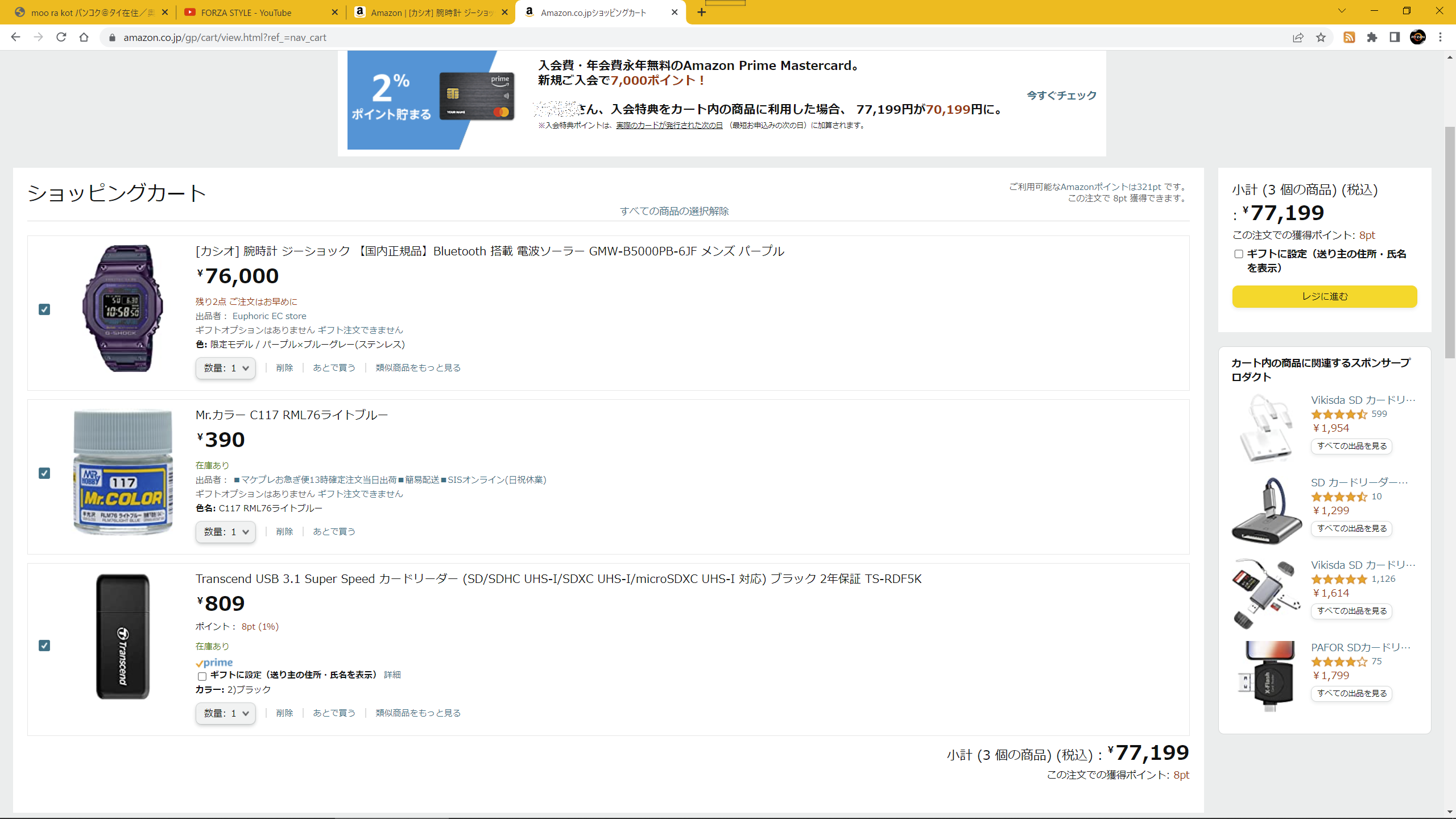This screenshot has height=819, width=1456.
Task: Open the Chrome profile avatar
Action: [1418, 38]
